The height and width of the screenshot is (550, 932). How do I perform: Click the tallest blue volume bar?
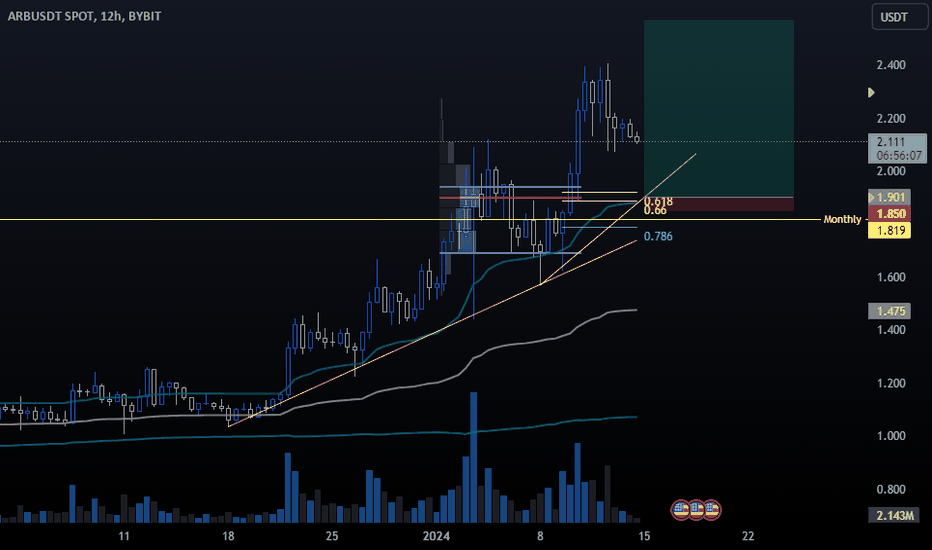pyautogui.click(x=474, y=457)
